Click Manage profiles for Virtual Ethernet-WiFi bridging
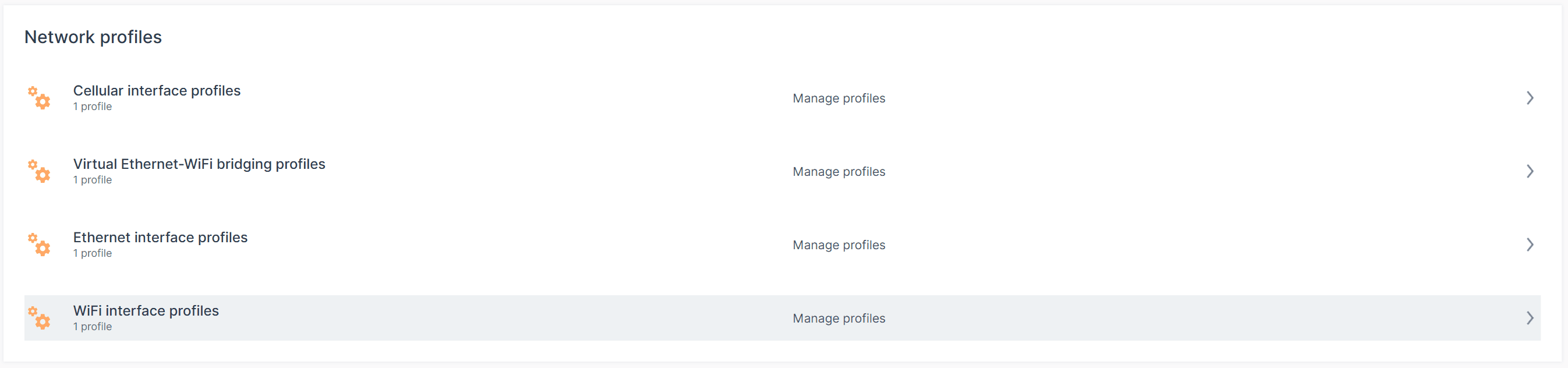This screenshot has height=368, width=1568. click(x=838, y=172)
